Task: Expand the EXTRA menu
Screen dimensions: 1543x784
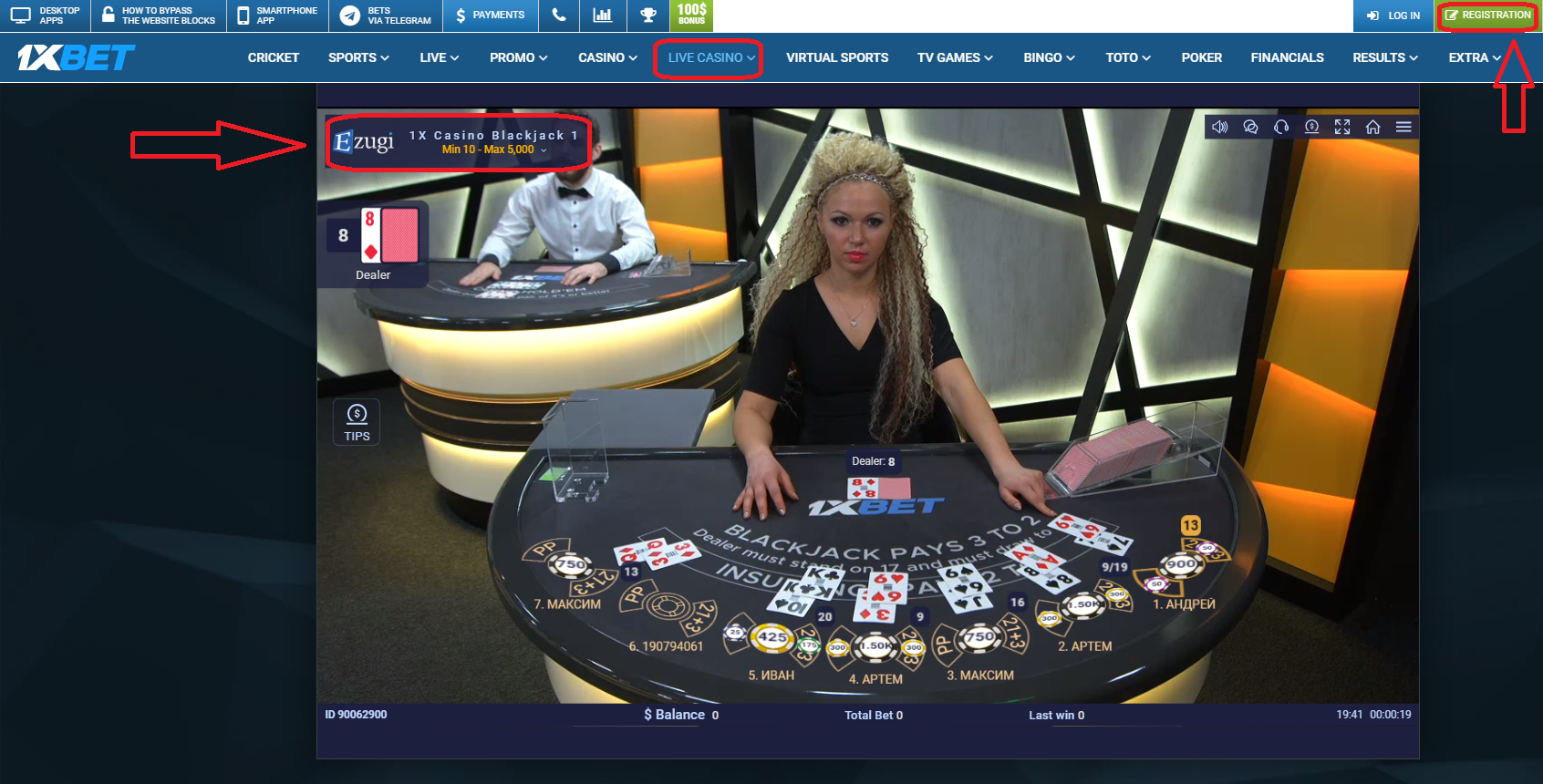Action: tap(1475, 57)
